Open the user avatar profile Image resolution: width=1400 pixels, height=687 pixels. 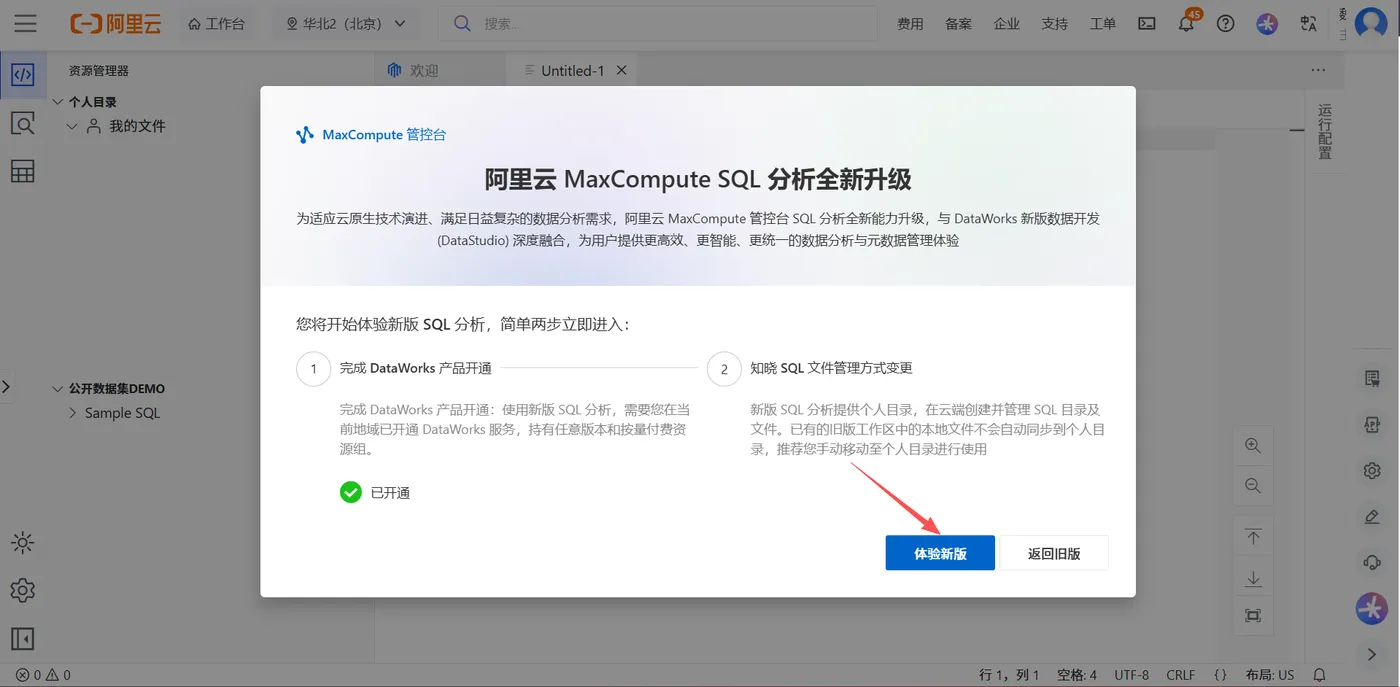click(x=1371, y=23)
